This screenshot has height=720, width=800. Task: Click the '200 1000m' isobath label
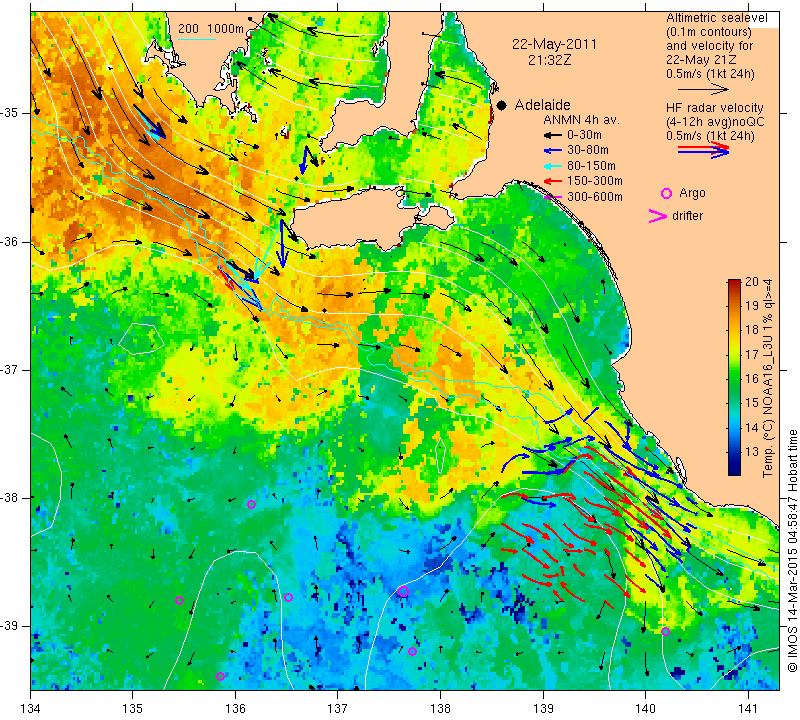211,29
